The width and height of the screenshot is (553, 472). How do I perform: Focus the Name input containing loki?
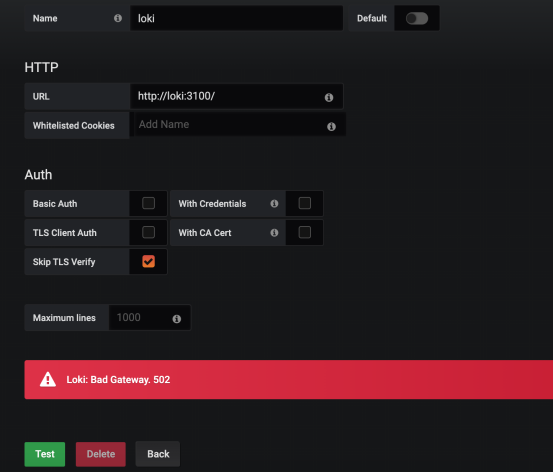237,18
